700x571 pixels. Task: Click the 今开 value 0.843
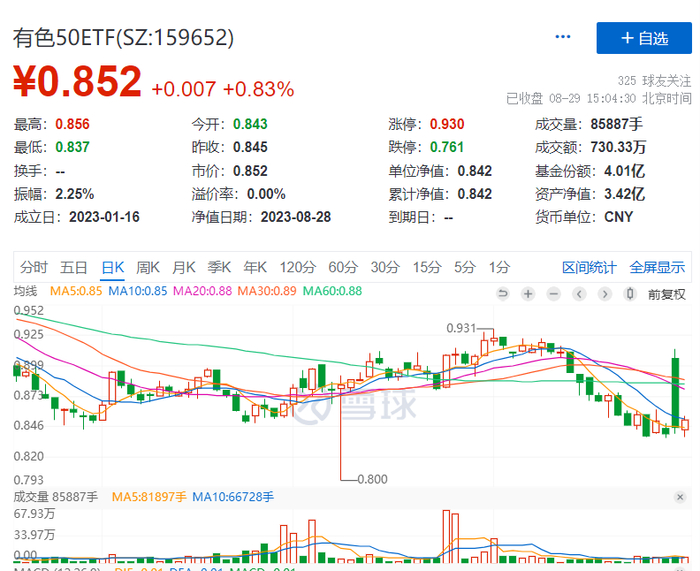click(x=250, y=124)
